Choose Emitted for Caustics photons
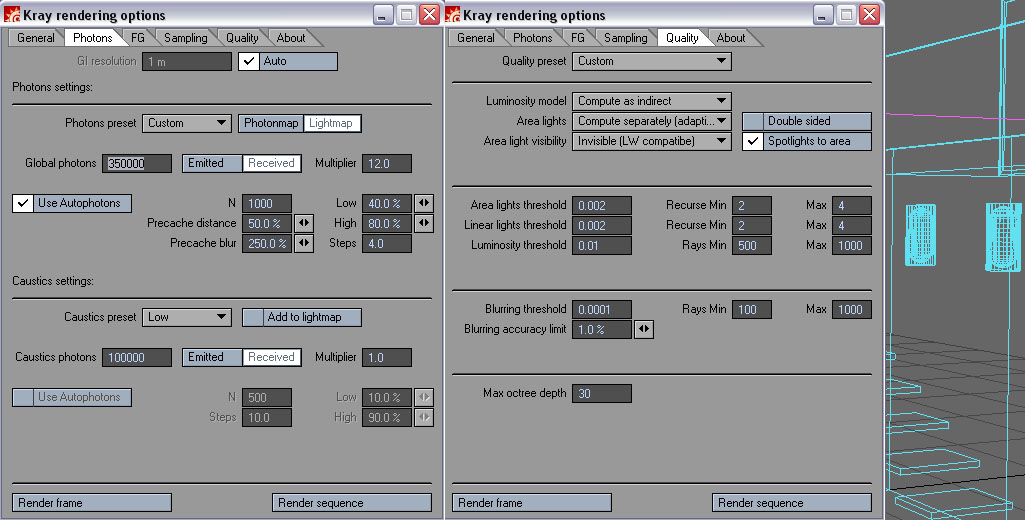 point(212,357)
